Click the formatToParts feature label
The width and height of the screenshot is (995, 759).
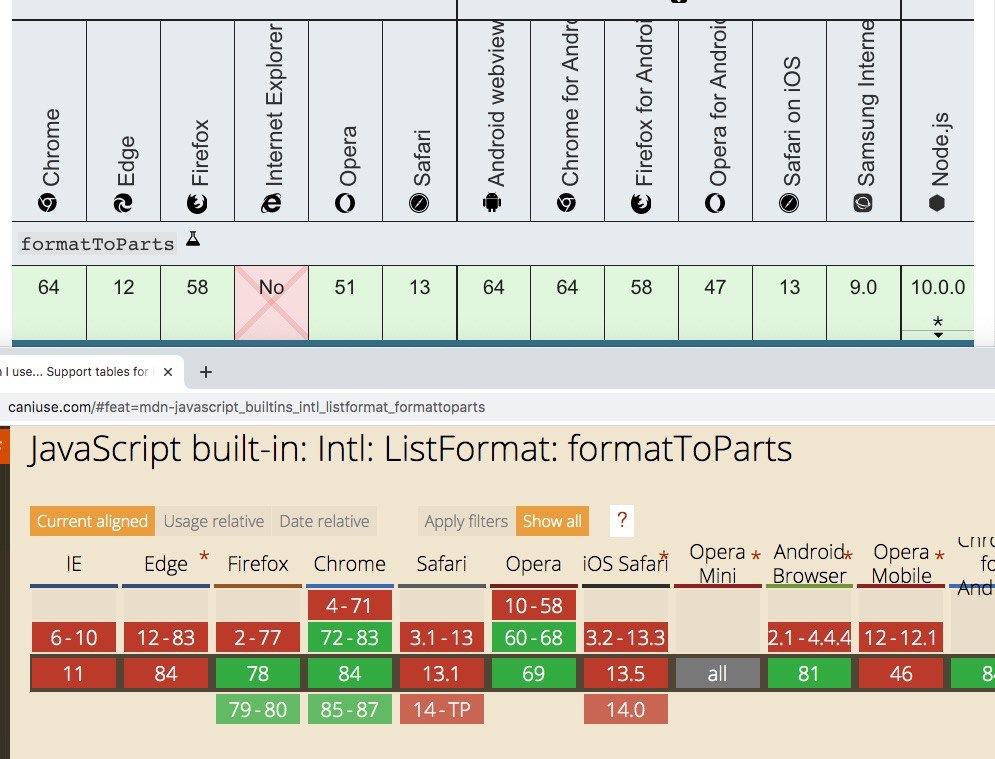tap(97, 244)
